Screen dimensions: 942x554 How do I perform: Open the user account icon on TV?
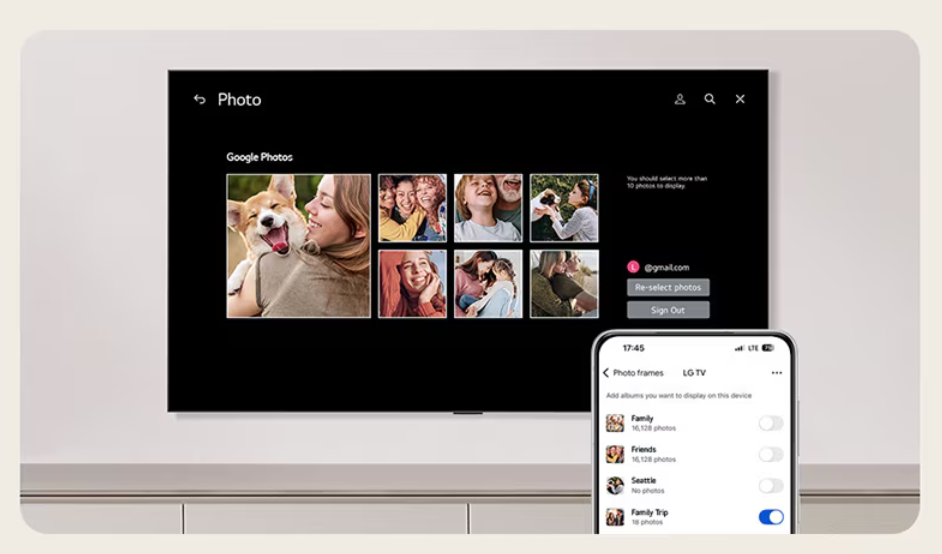click(680, 99)
